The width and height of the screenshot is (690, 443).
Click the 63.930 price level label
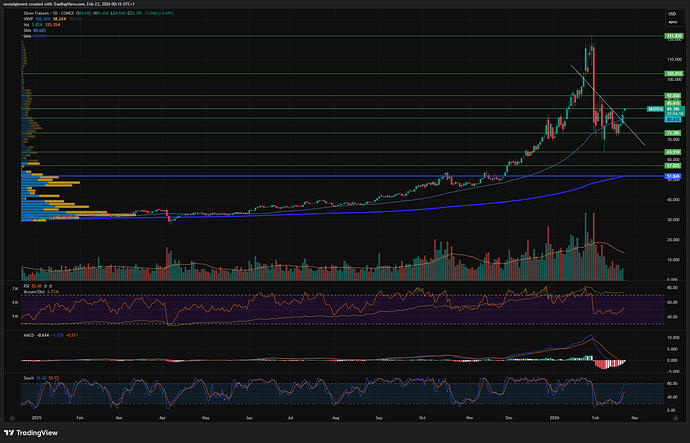pyautogui.click(x=674, y=152)
